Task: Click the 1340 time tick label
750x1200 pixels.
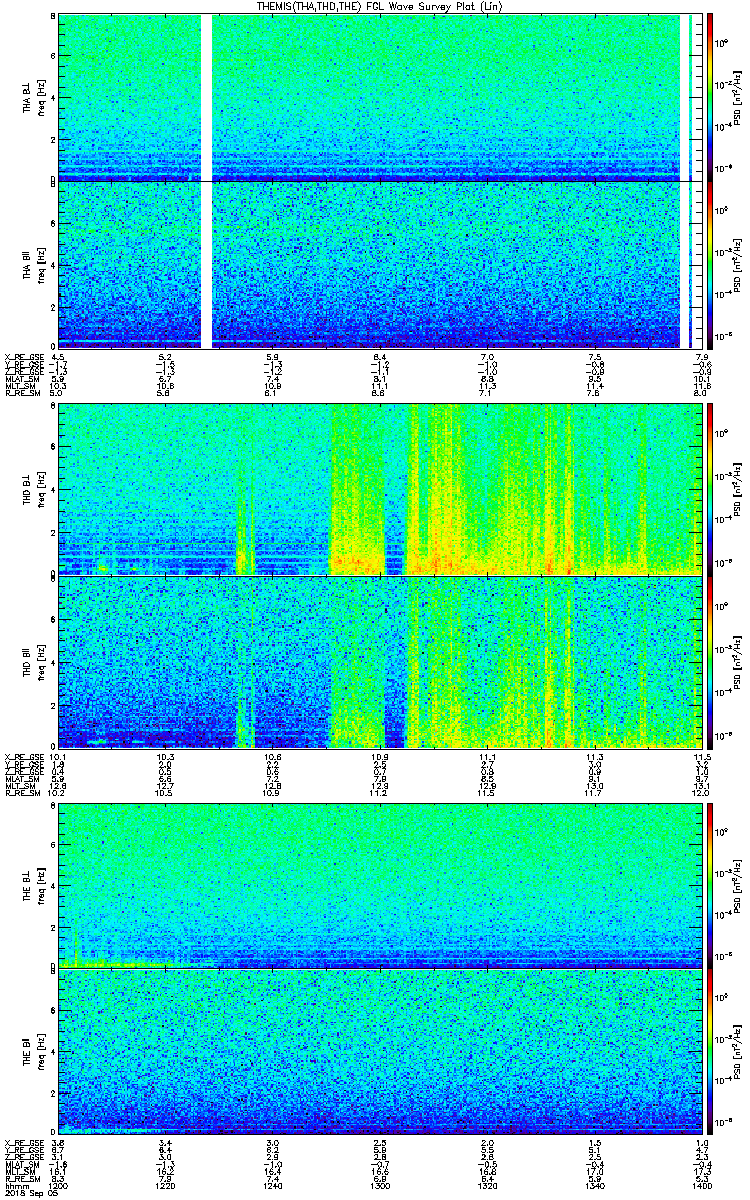Action: (x=593, y=1184)
